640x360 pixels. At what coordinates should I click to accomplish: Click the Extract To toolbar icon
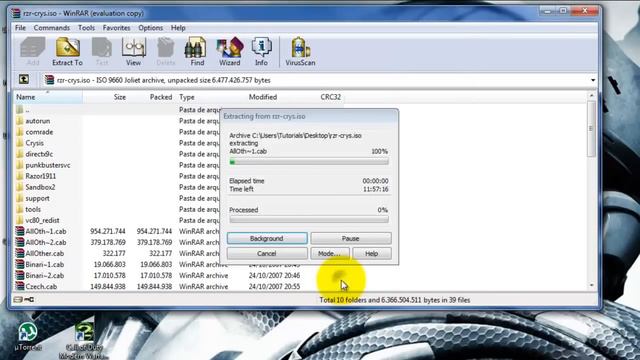(67, 51)
